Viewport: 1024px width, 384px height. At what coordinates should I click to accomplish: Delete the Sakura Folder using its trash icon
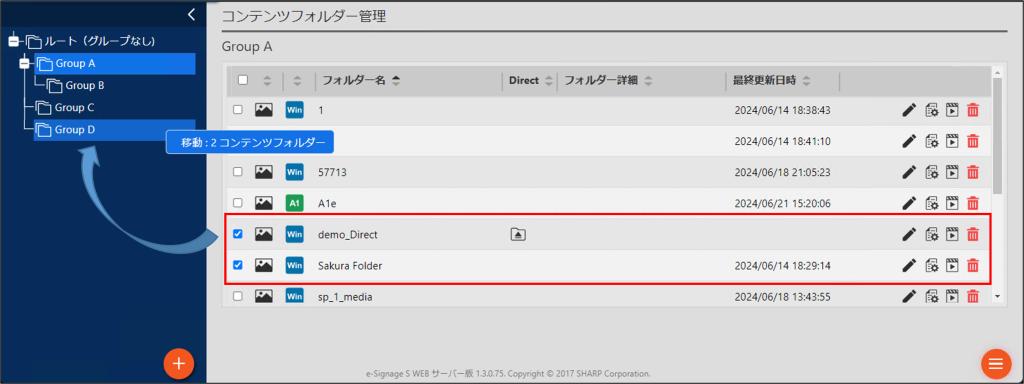pyautogui.click(x=972, y=265)
